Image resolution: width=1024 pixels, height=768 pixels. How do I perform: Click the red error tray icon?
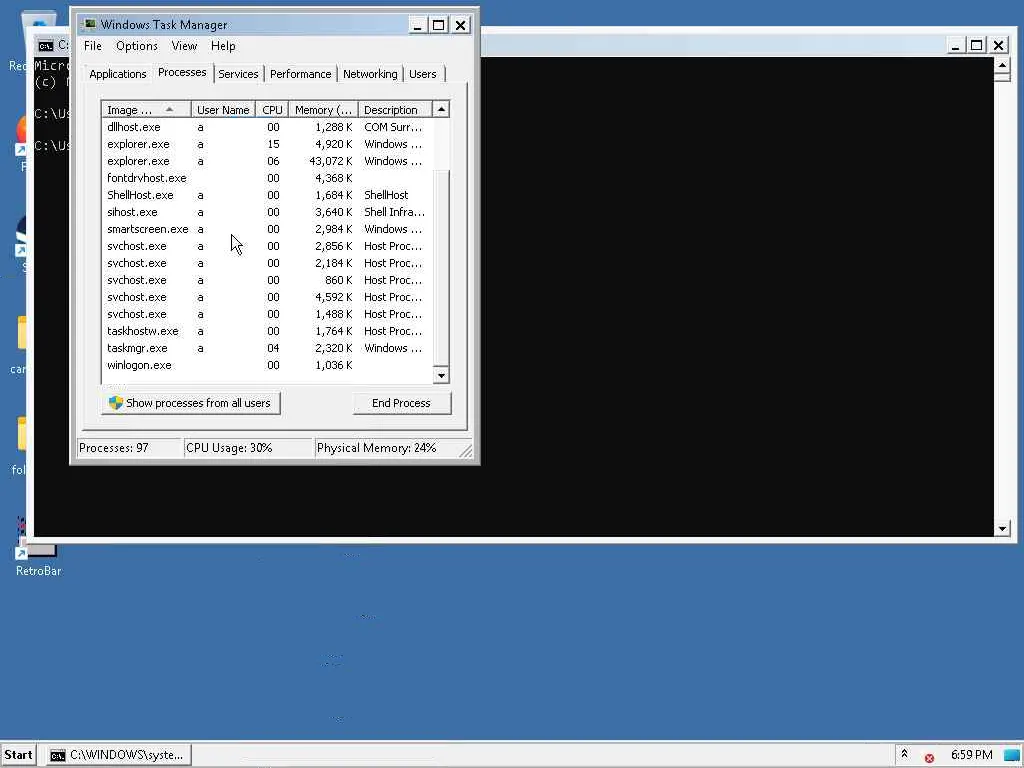[x=929, y=758]
